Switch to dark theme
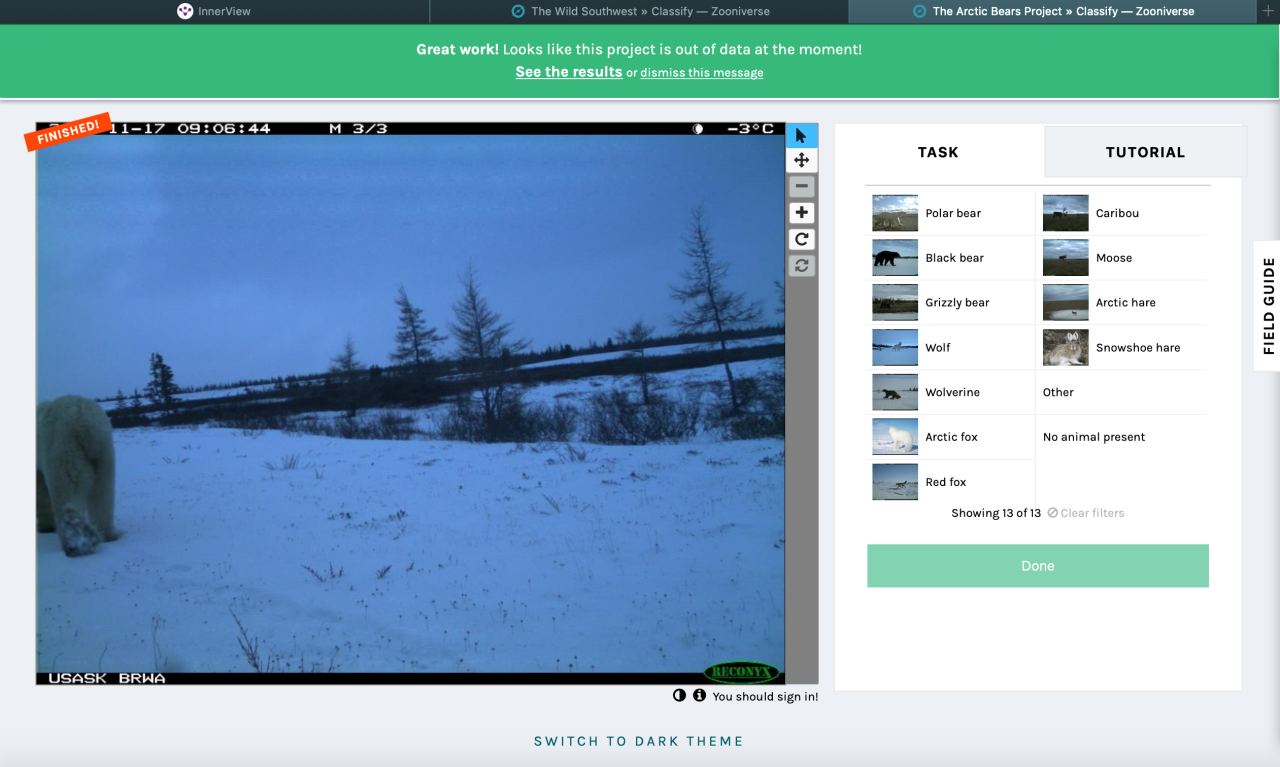This screenshot has height=767, width=1280. pos(639,741)
